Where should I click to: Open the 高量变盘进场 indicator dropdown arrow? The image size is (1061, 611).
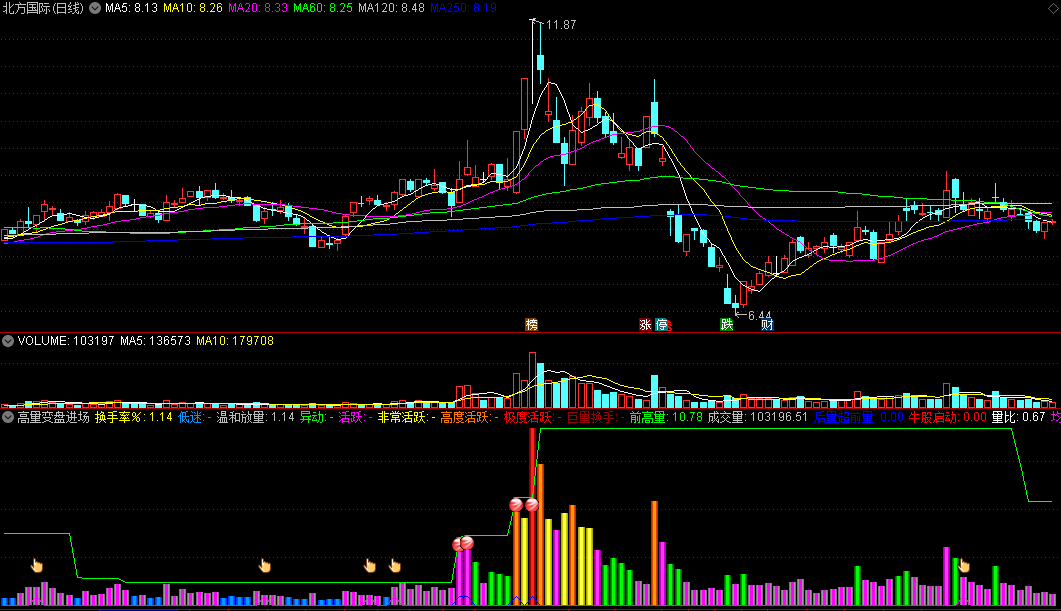tap(8, 417)
